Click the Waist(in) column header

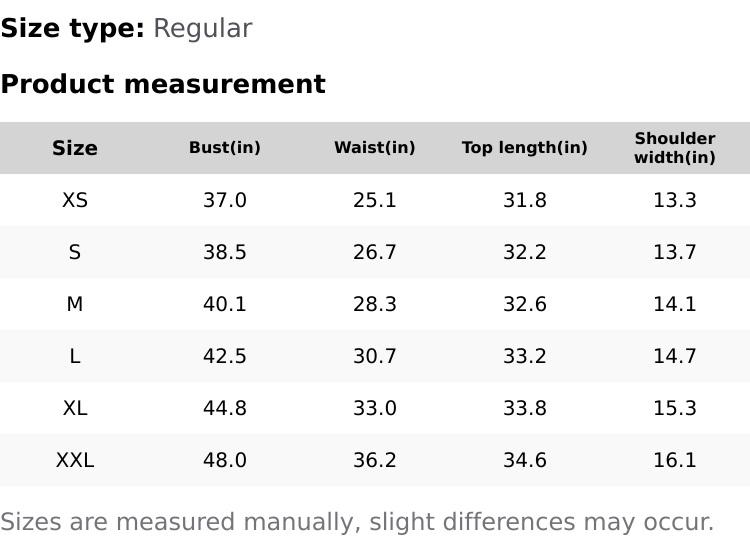(x=375, y=148)
